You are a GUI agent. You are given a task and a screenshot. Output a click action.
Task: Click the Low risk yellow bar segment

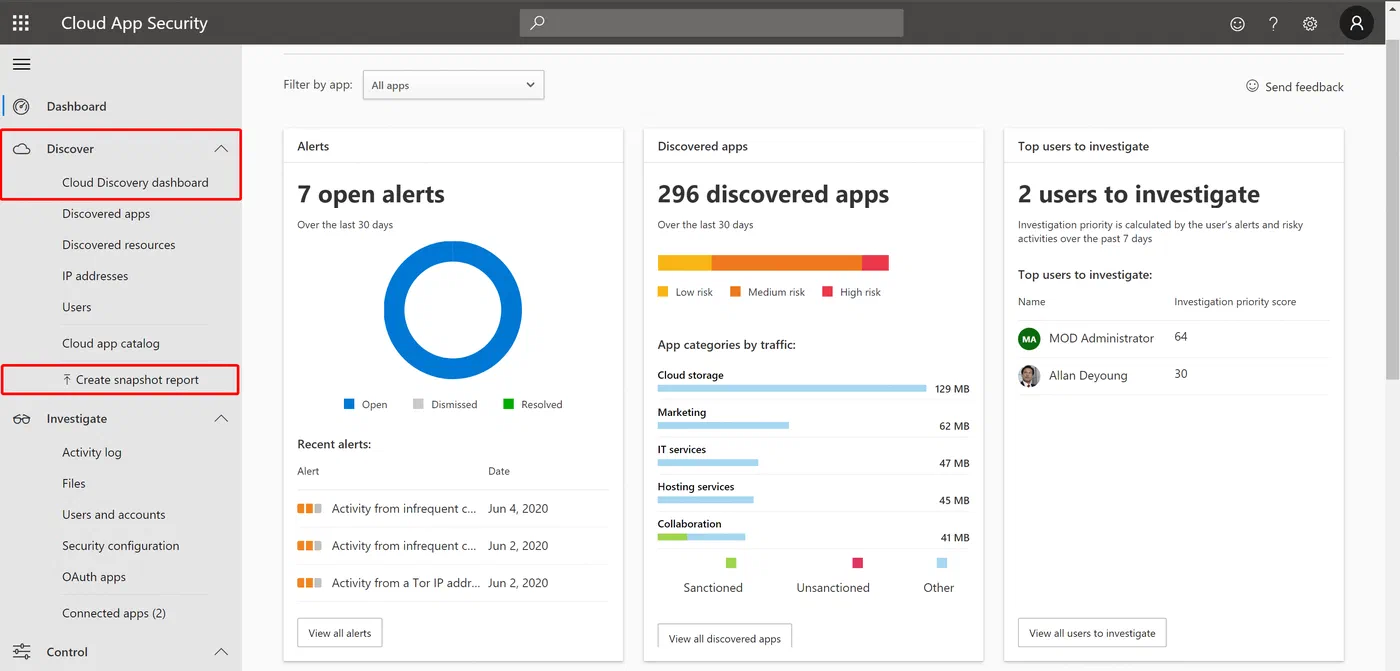[684, 263]
